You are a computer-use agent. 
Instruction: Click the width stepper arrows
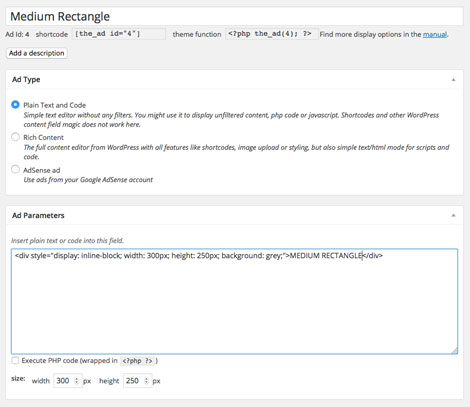point(77,381)
